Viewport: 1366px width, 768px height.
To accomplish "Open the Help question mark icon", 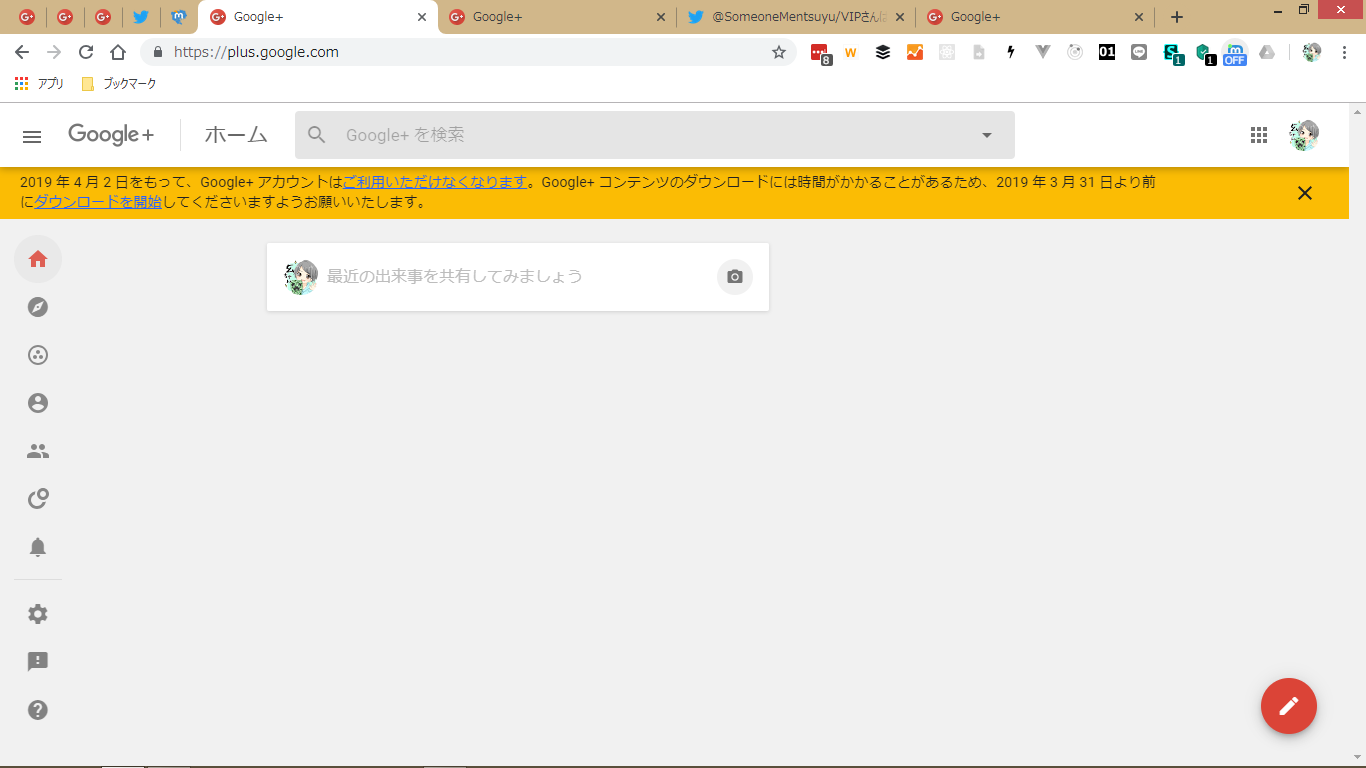I will [x=38, y=710].
